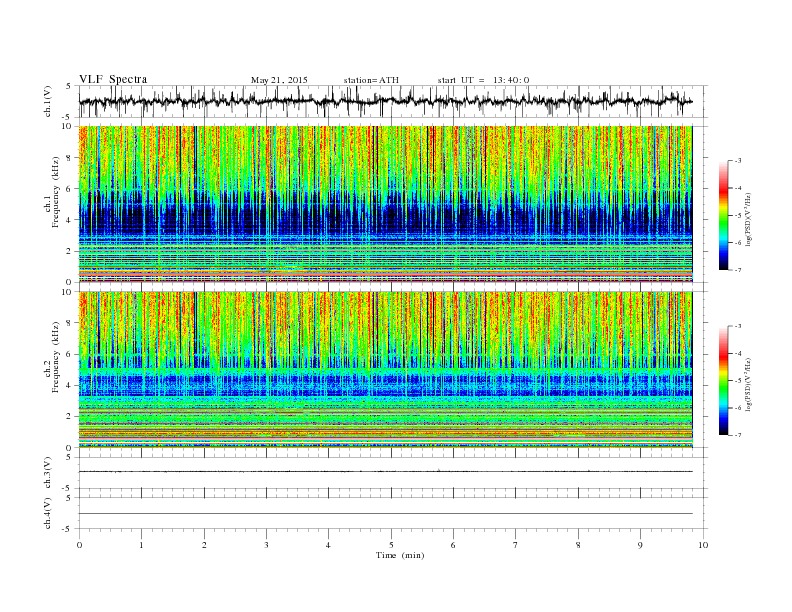Click time axis tick label "3"
792x612 pixels.
[266, 545]
